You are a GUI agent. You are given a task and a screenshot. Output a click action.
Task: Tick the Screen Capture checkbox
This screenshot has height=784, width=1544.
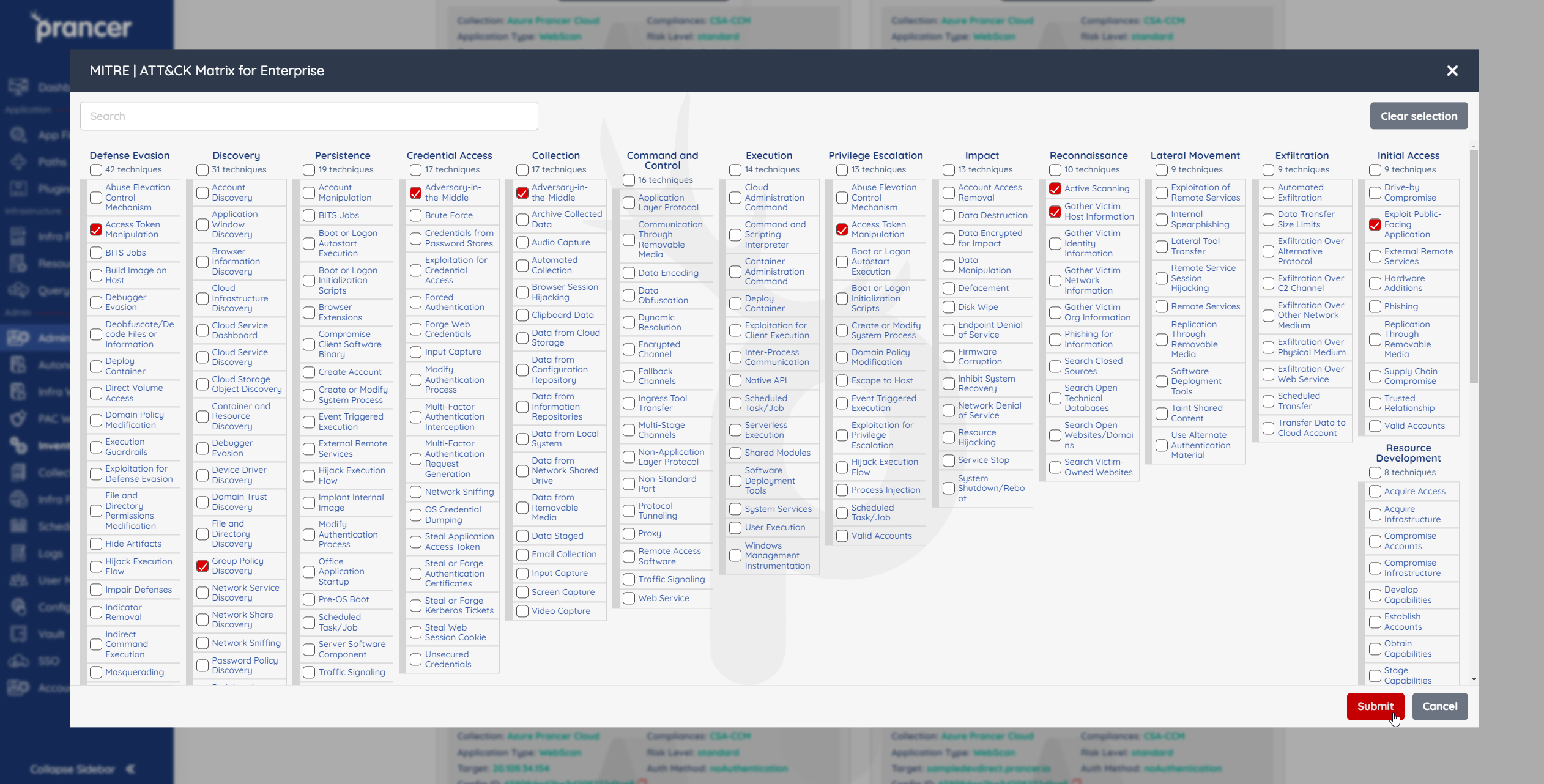click(x=522, y=593)
